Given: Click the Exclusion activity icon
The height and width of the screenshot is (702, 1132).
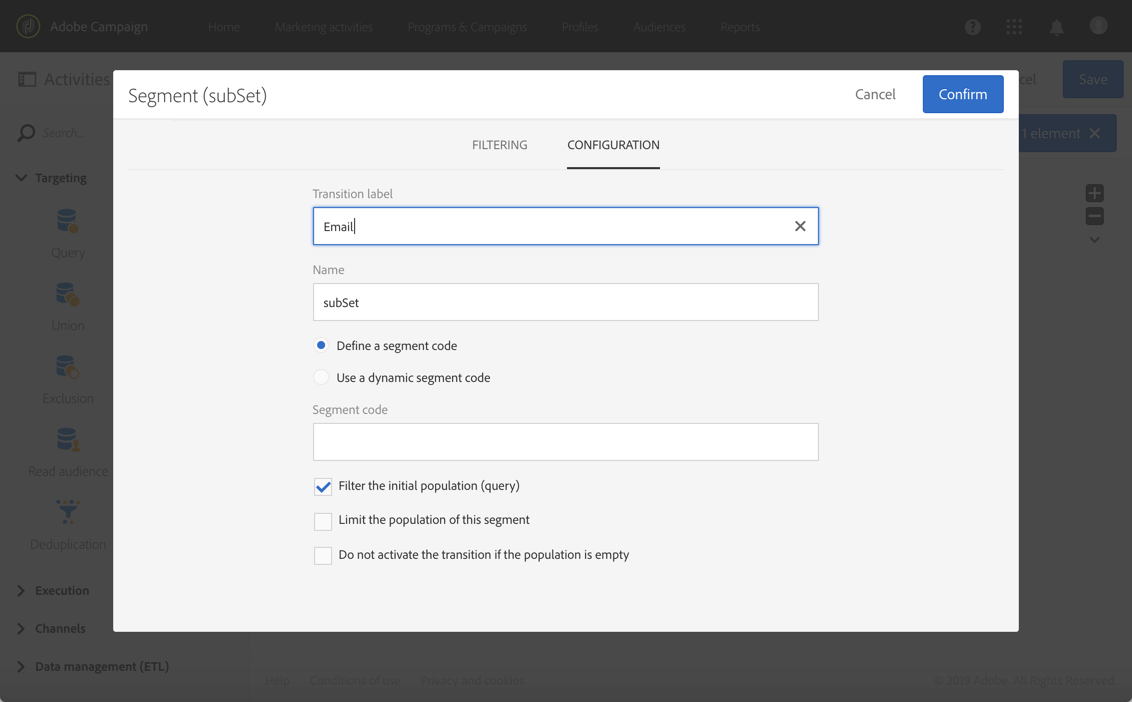Looking at the screenshot, I should pyautogui.click(x=67, y=367).
